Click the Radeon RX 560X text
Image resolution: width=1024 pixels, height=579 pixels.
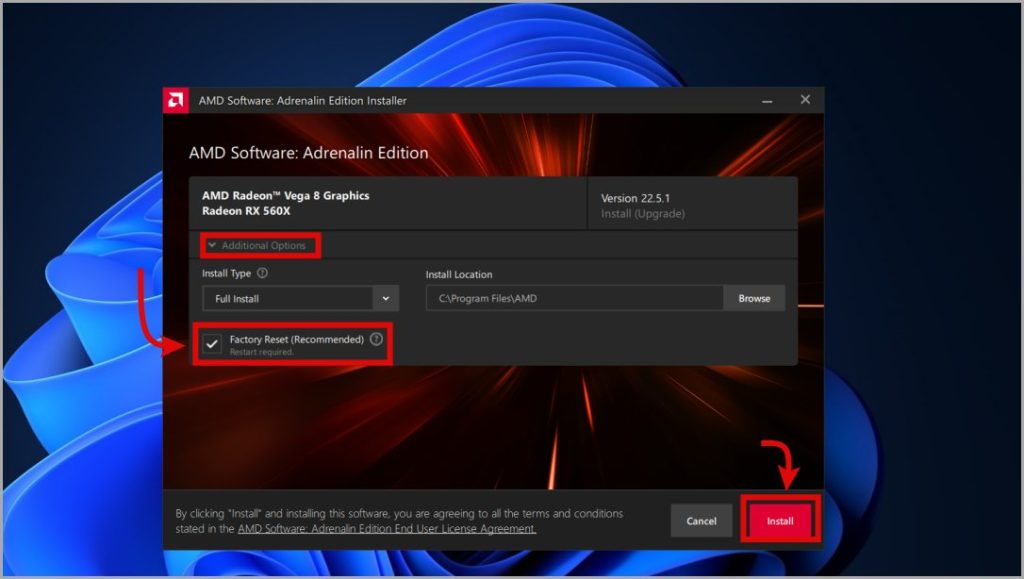[x=246, y=211]
